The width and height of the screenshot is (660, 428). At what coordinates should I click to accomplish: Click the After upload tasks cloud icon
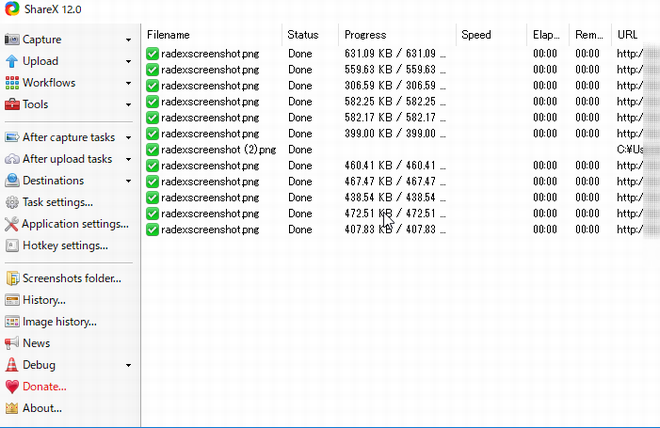(12, 159)
